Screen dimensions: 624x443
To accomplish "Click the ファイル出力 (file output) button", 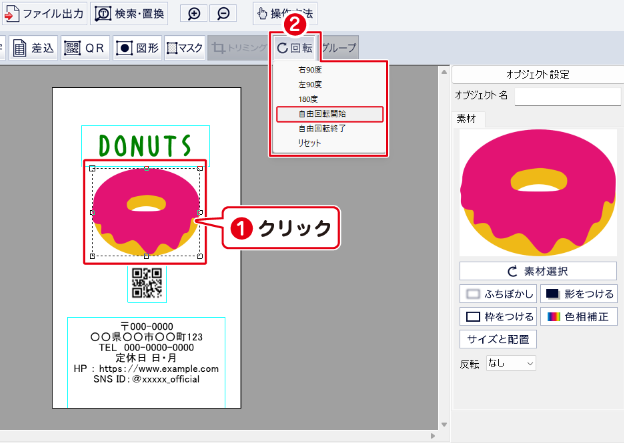I will (x=44, y=13).
